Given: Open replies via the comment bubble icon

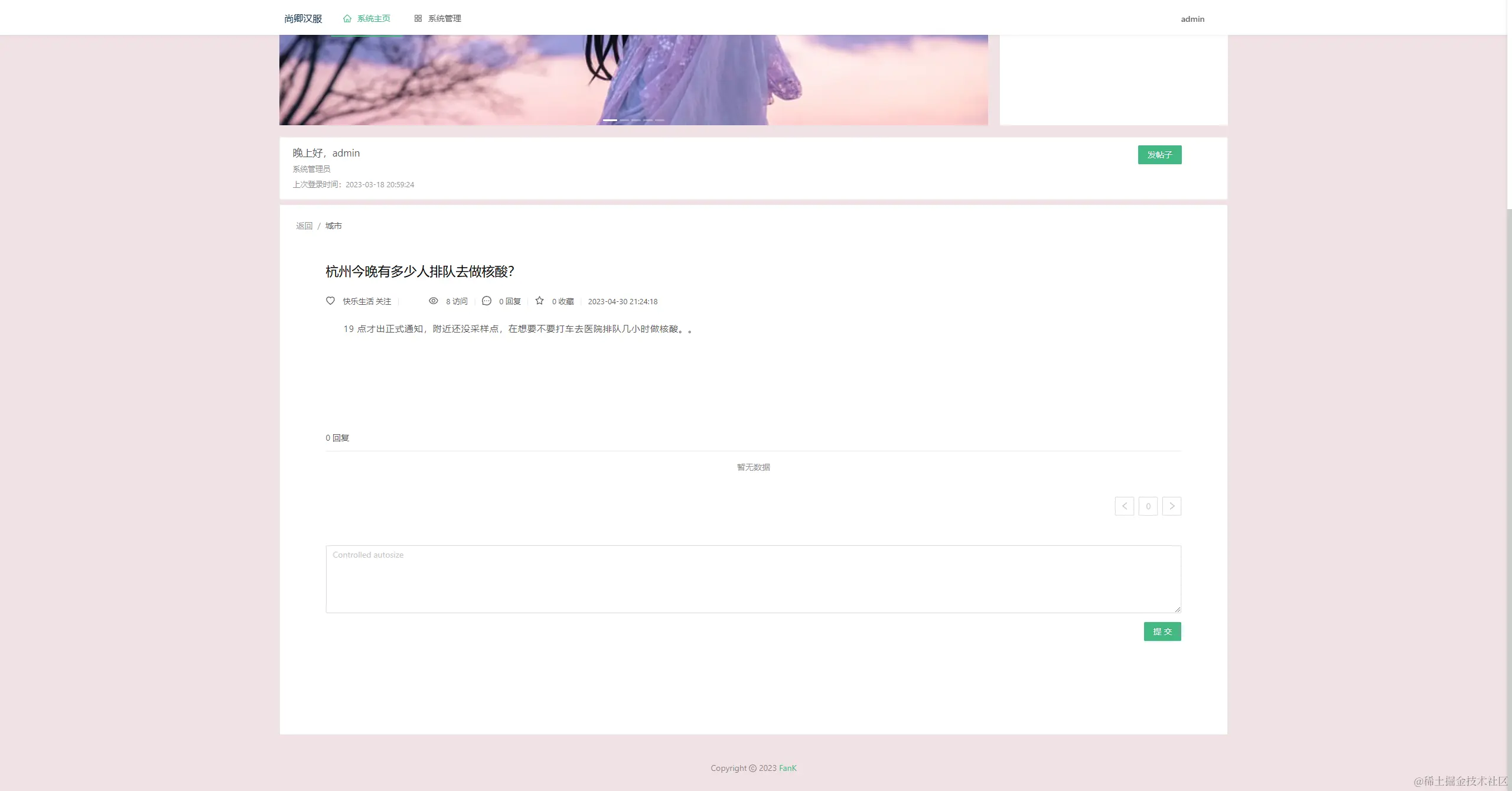Looking at the screenshot, I should (x=485, y=301).
